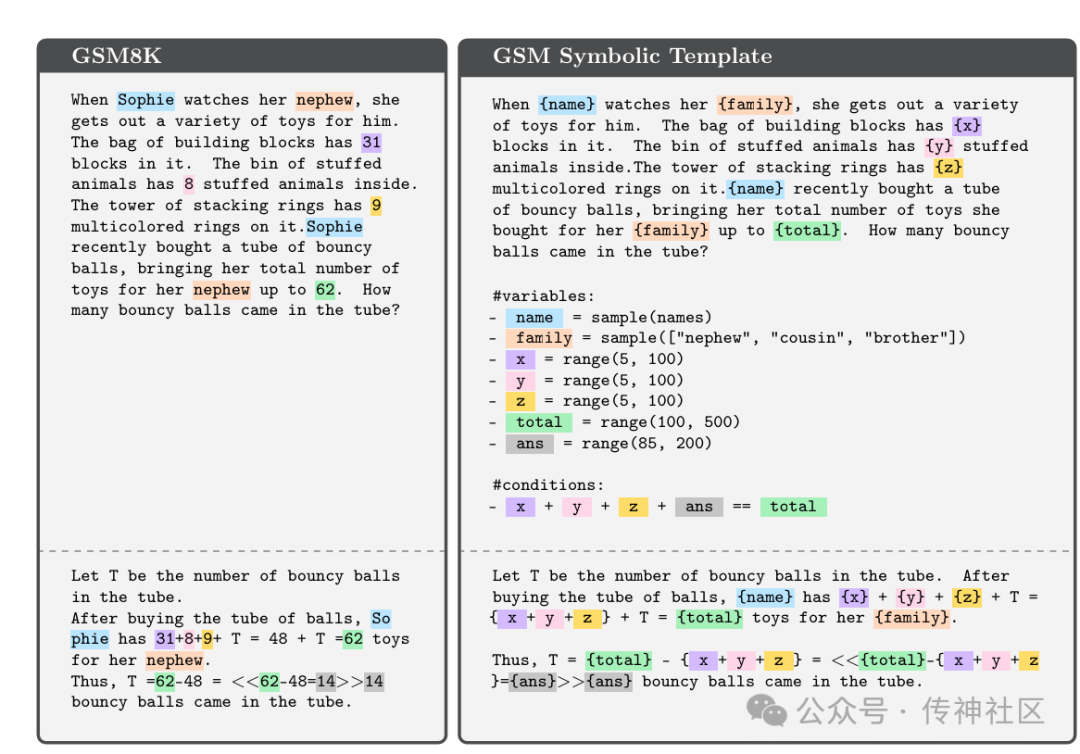Viewport: 1080px width, 754px height.
Task: Click the highlighted number 31 in GSM8K
Action: (x=371, y=143)
